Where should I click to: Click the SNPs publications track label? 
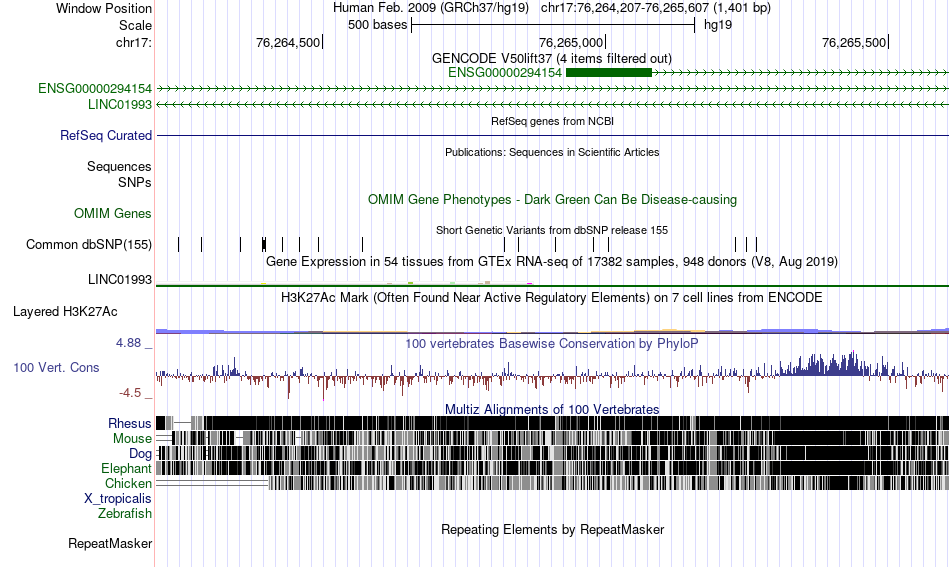(x=135, y=182)
